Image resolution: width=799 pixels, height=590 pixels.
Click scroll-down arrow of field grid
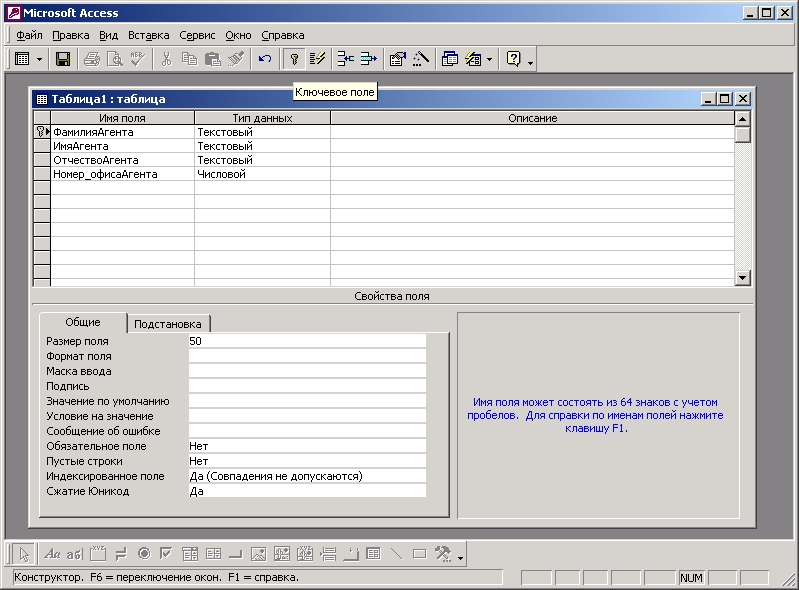742,278
